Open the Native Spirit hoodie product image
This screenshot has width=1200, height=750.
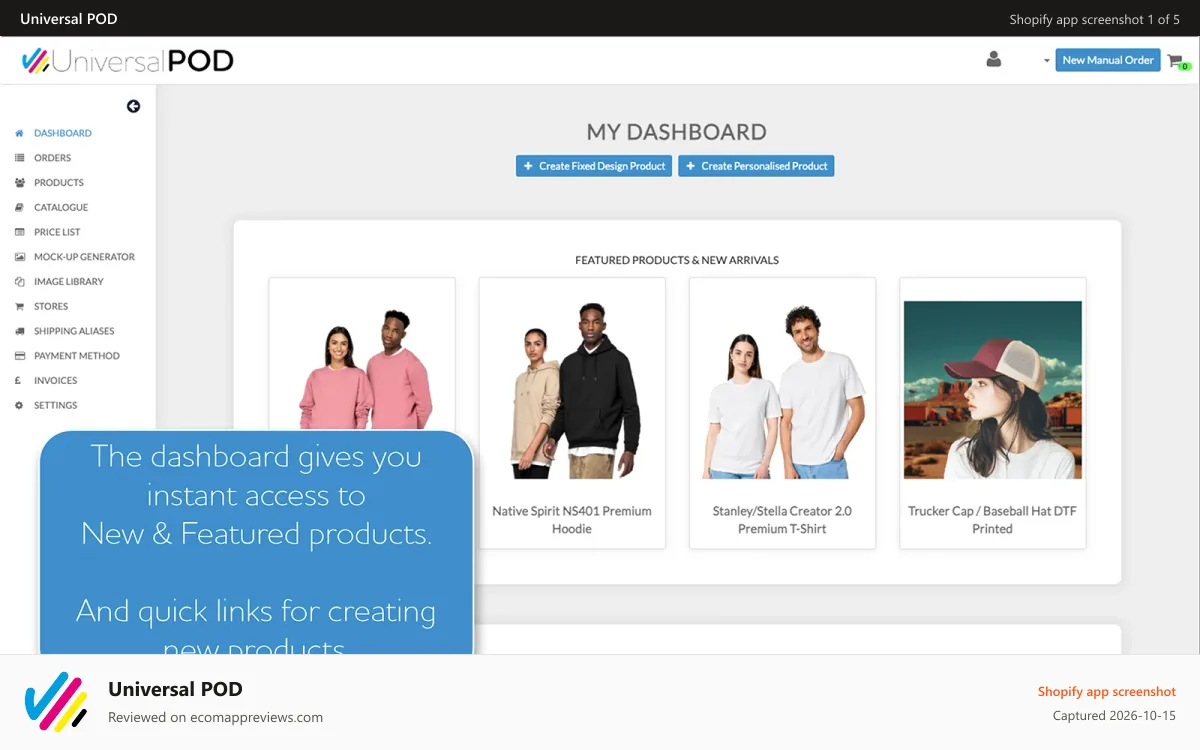(x=572, y=390)
